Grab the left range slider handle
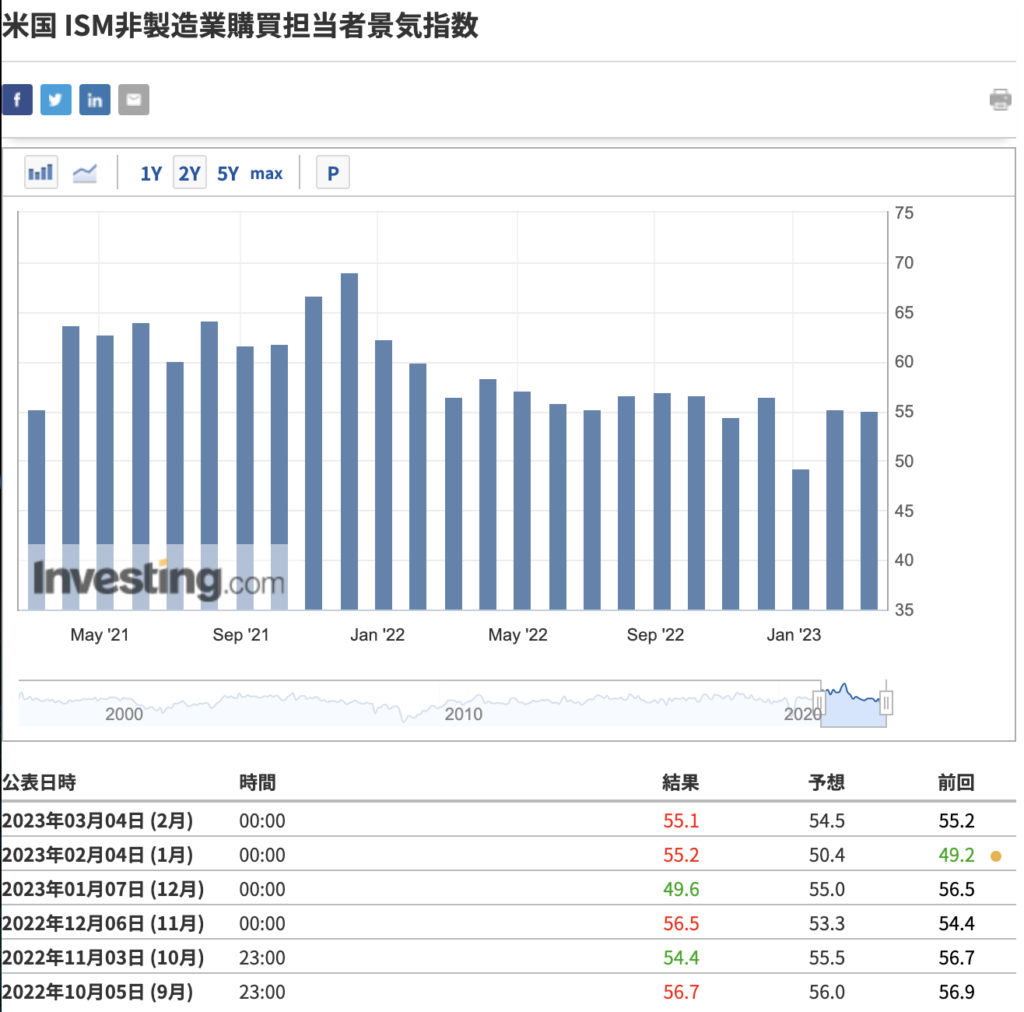Viewport: 1024px width, 1012px height. [x=819, y=703]
